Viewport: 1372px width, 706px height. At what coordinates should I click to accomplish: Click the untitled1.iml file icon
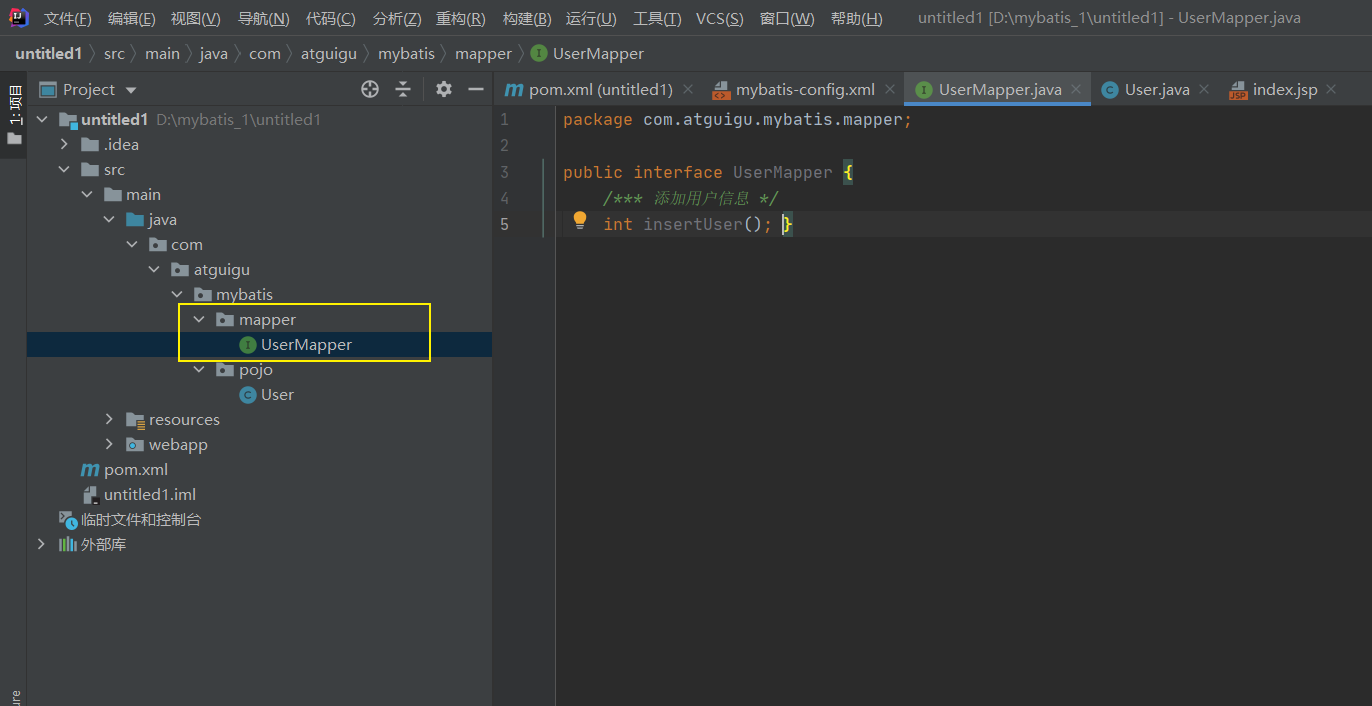[90, 495]
